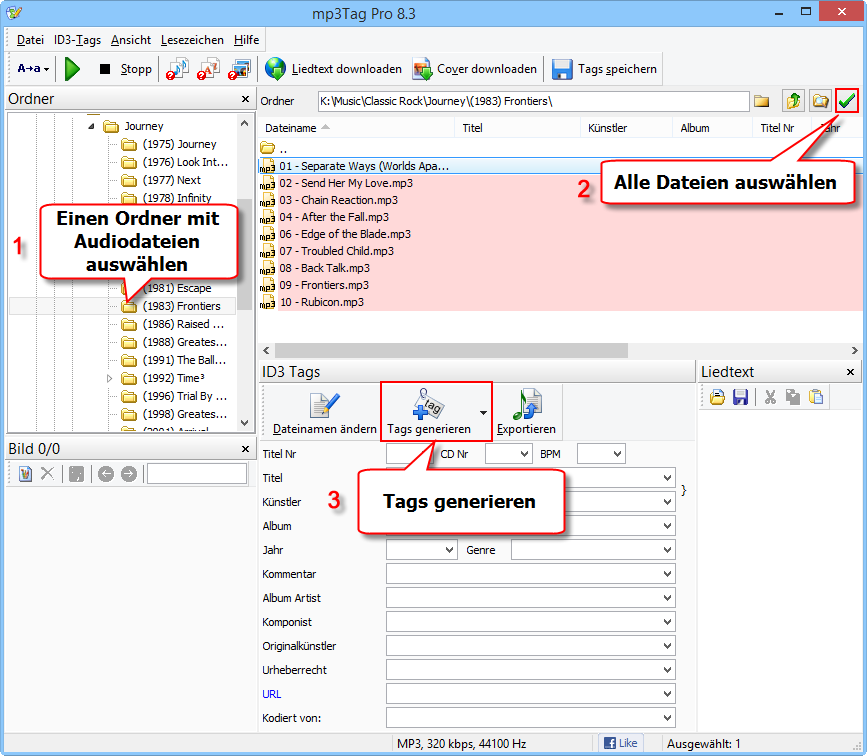Image resolution: width=867 pixels, height=756 pixels.
Task: Click the add image icon in Bild panel
Action: [26, 474]
